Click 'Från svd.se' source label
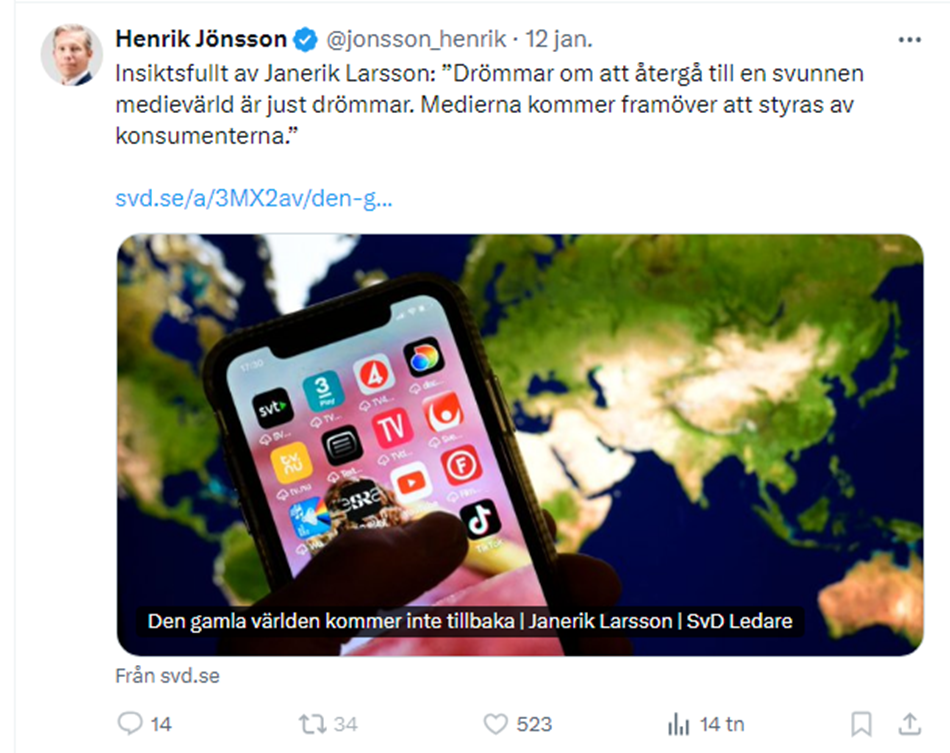The width and height of the screenshot is (950, 753). (x=167, y=675)
